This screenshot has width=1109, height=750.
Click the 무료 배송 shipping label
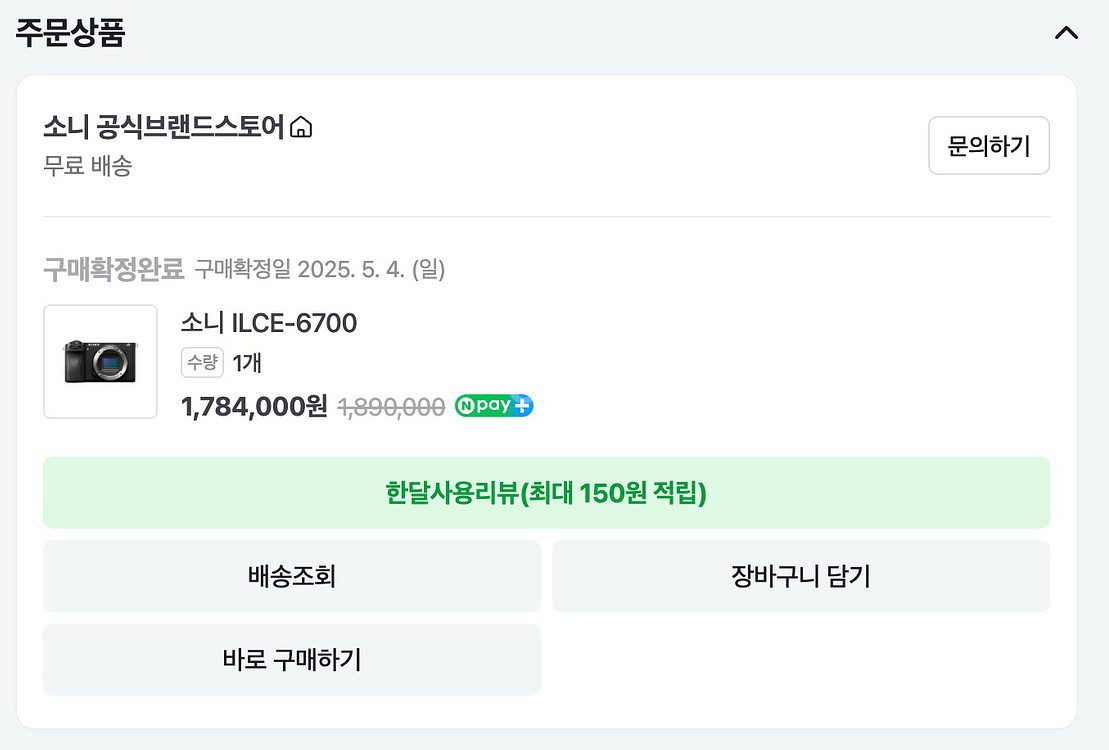(x=88, y=166)
